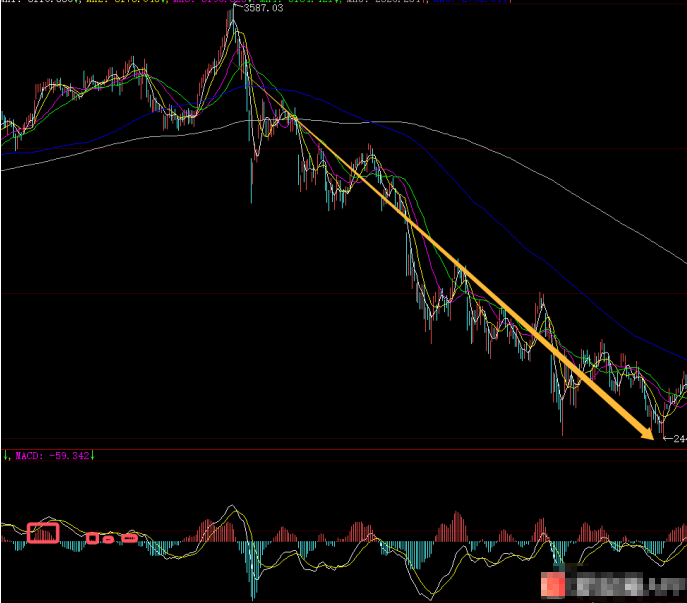
Task: Click the starting point of the orange trend line
Action: pos(293,120)
